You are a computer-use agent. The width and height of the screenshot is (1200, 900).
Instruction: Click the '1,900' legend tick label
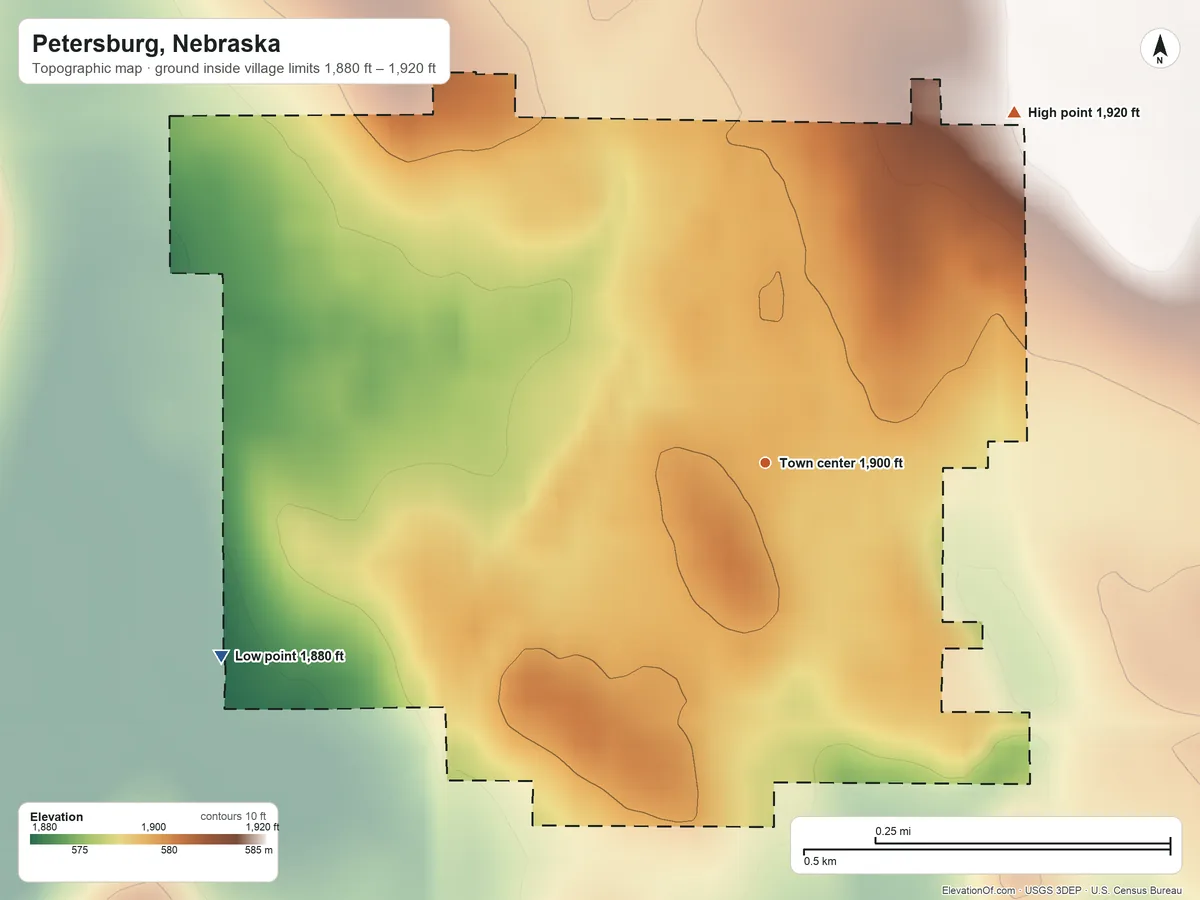click(153, 827)
